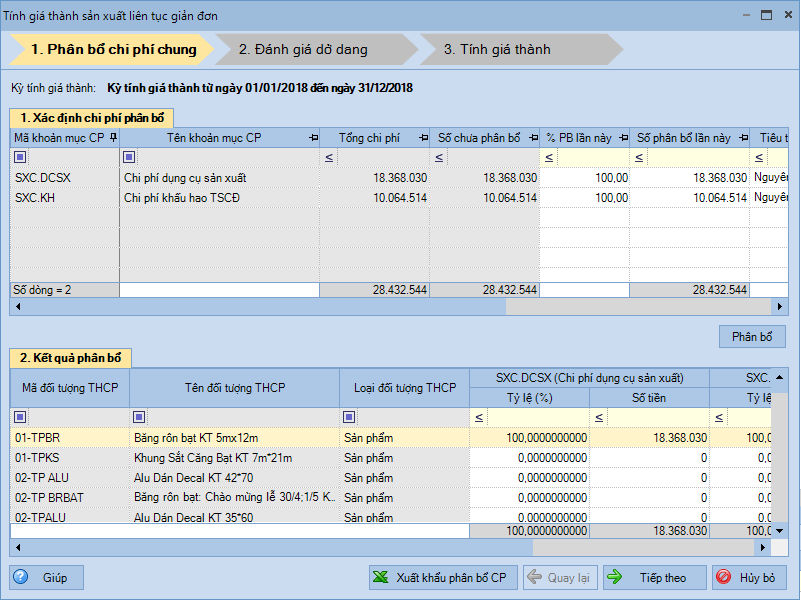Go to step 3. Tính giá thành
Viewport: 801px width, 601px height.
(x=520, y=50)
